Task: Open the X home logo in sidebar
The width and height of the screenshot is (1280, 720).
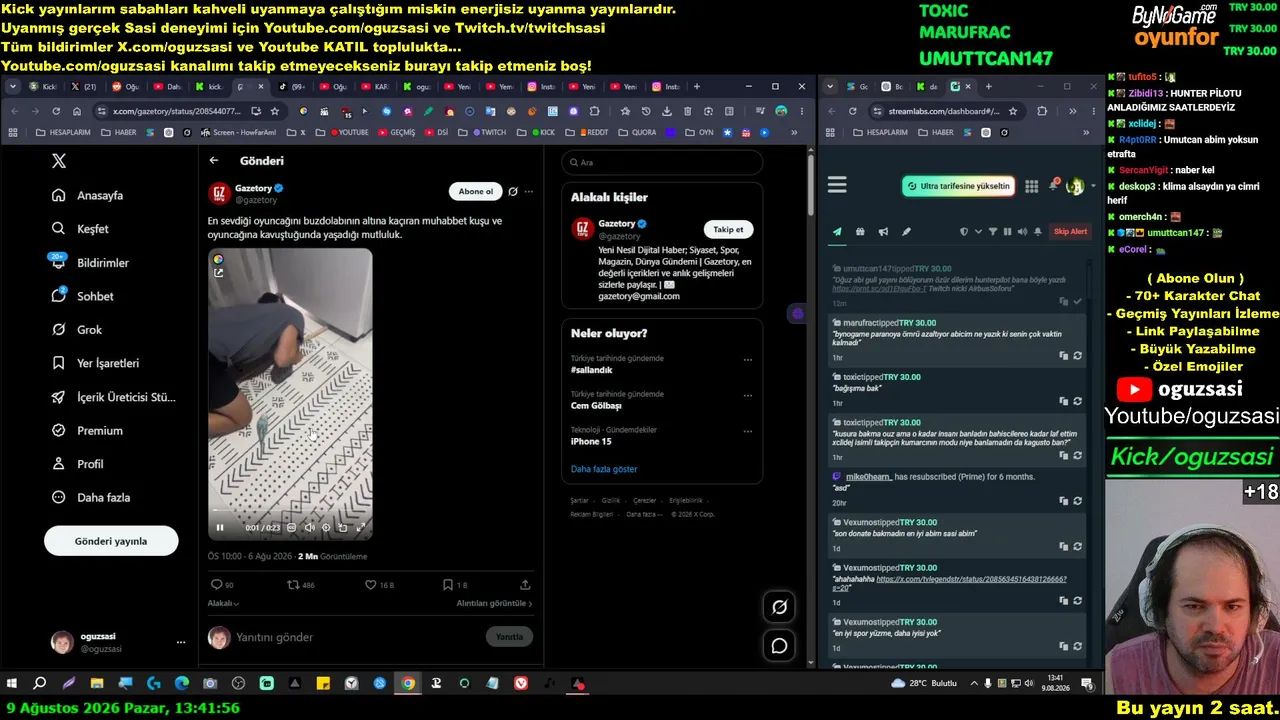Action: [59, 161]
